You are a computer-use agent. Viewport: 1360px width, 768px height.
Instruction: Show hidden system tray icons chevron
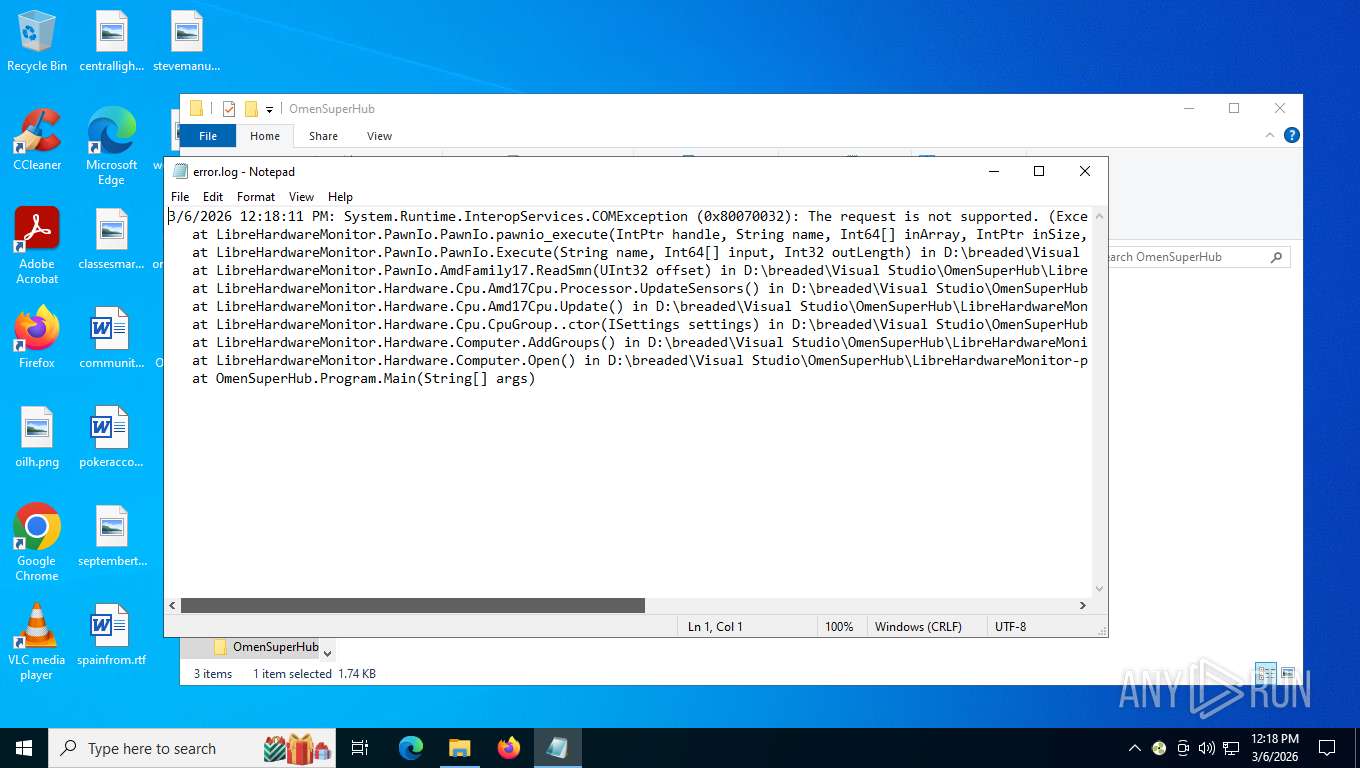pyautogui.click(x=1134, y=748)
